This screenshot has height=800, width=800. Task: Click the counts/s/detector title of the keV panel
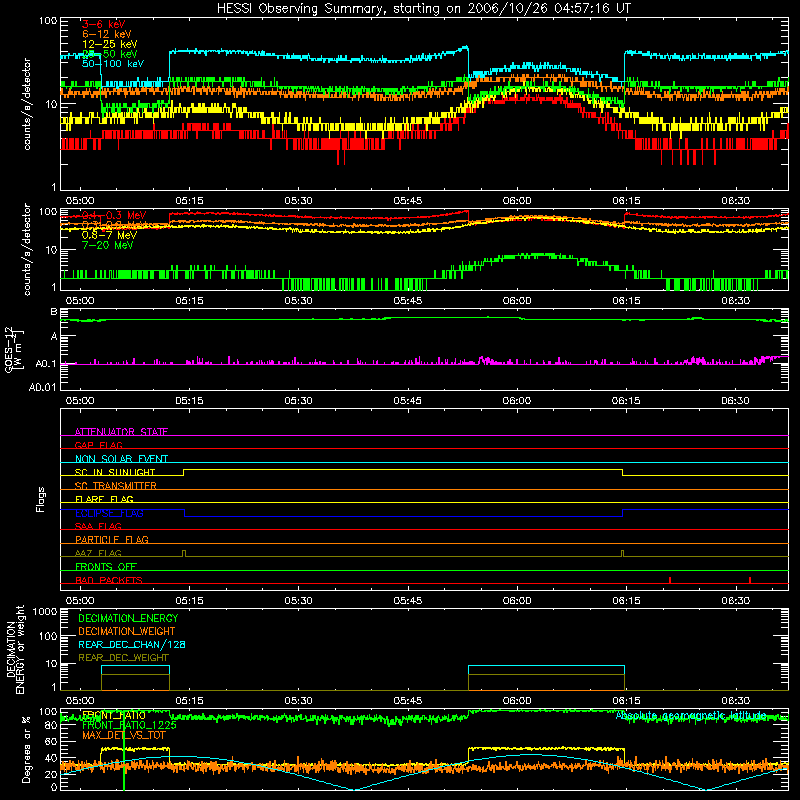point(27,104)
